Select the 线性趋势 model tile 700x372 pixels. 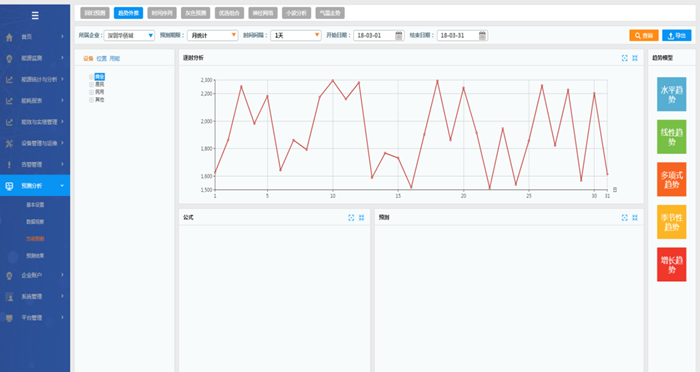pyautogui.click(x=671, y=137)
